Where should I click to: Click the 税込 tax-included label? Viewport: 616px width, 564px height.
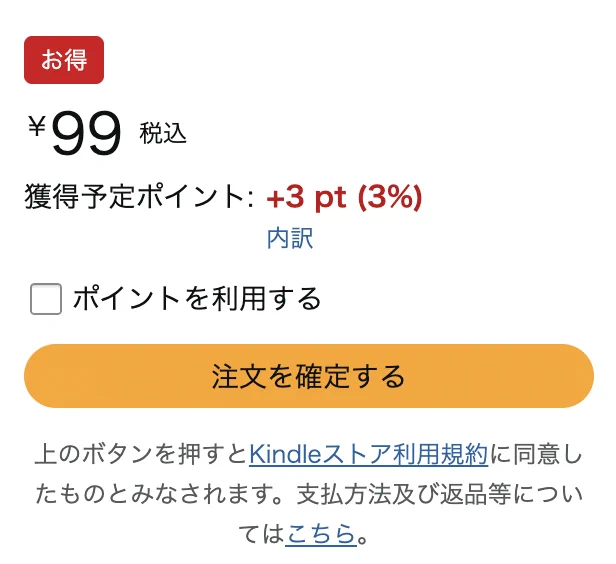click(163, 134)
